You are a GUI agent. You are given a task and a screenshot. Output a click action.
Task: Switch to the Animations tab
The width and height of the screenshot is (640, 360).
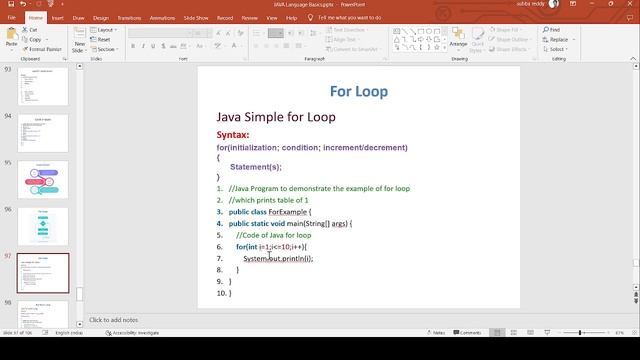point(162,18)
